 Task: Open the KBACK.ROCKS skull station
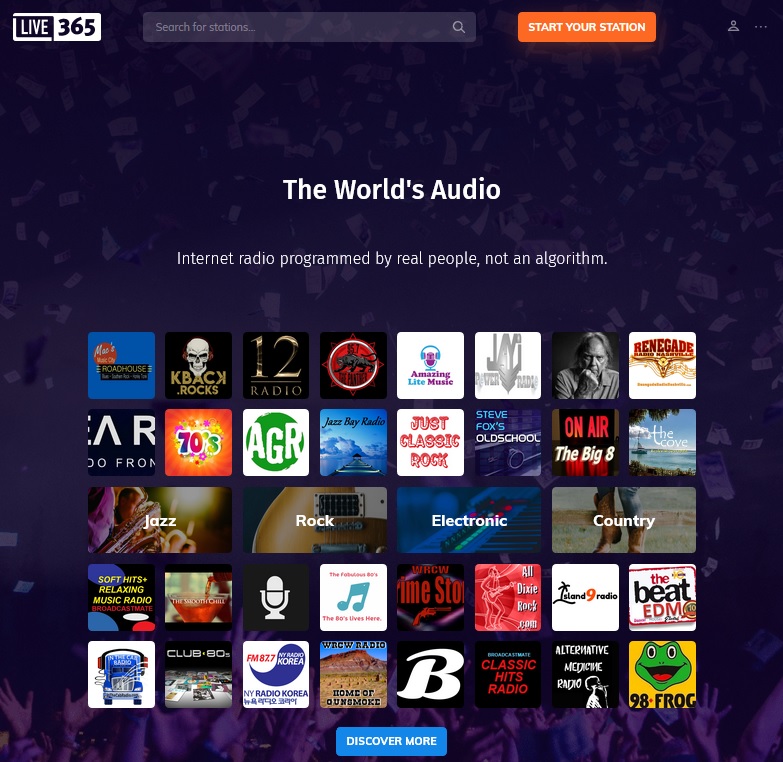click(x=198, y=366)
